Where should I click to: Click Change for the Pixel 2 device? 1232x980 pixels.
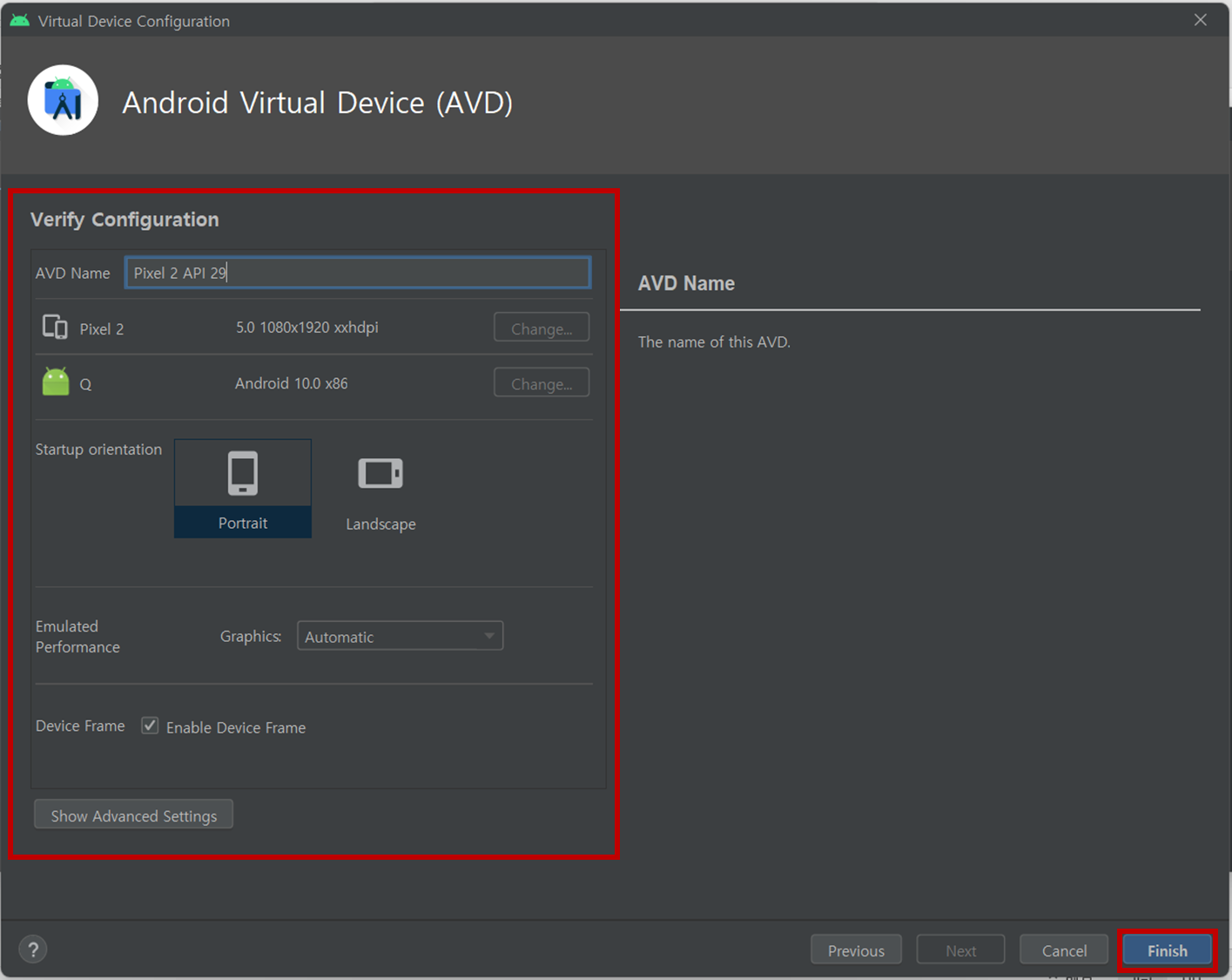542,328
